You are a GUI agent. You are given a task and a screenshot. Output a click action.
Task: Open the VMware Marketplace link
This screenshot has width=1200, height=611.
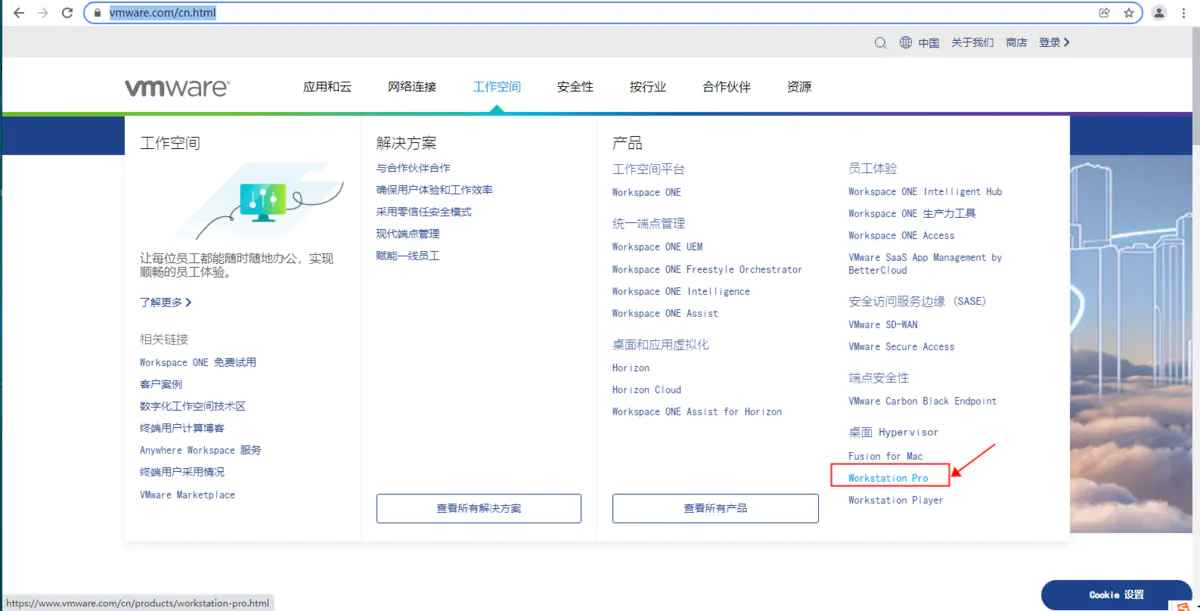point(188,494)
